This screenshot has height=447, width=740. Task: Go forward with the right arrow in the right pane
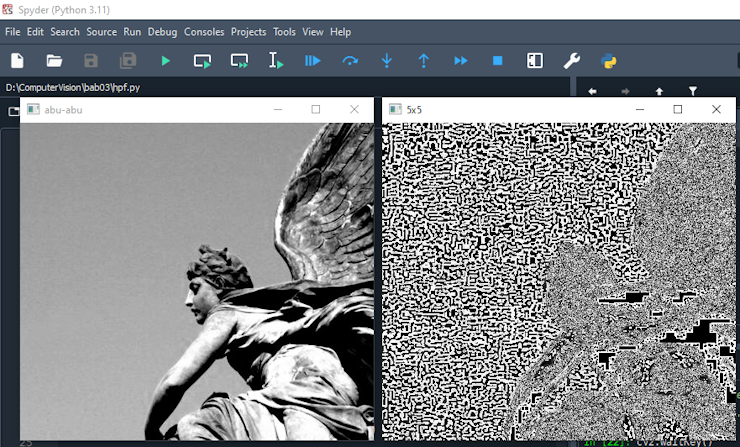pyautogui.click(x=625, y=91)
